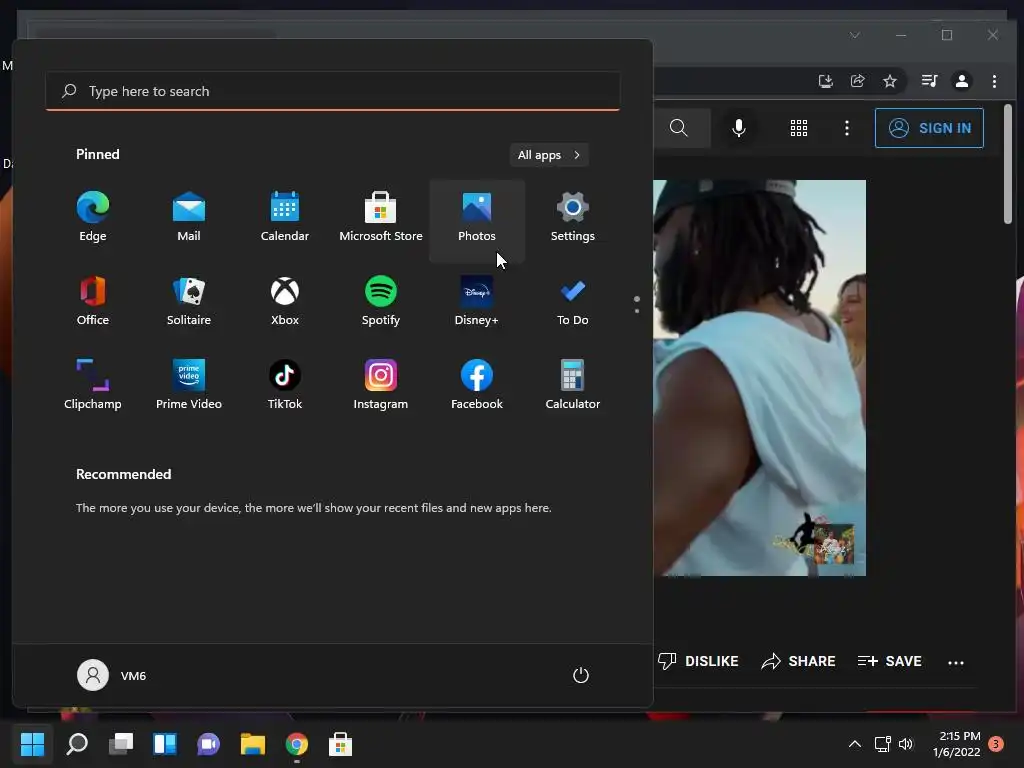
Task: Bookmark this page with star icon
Action: click(x=889, y=81)
